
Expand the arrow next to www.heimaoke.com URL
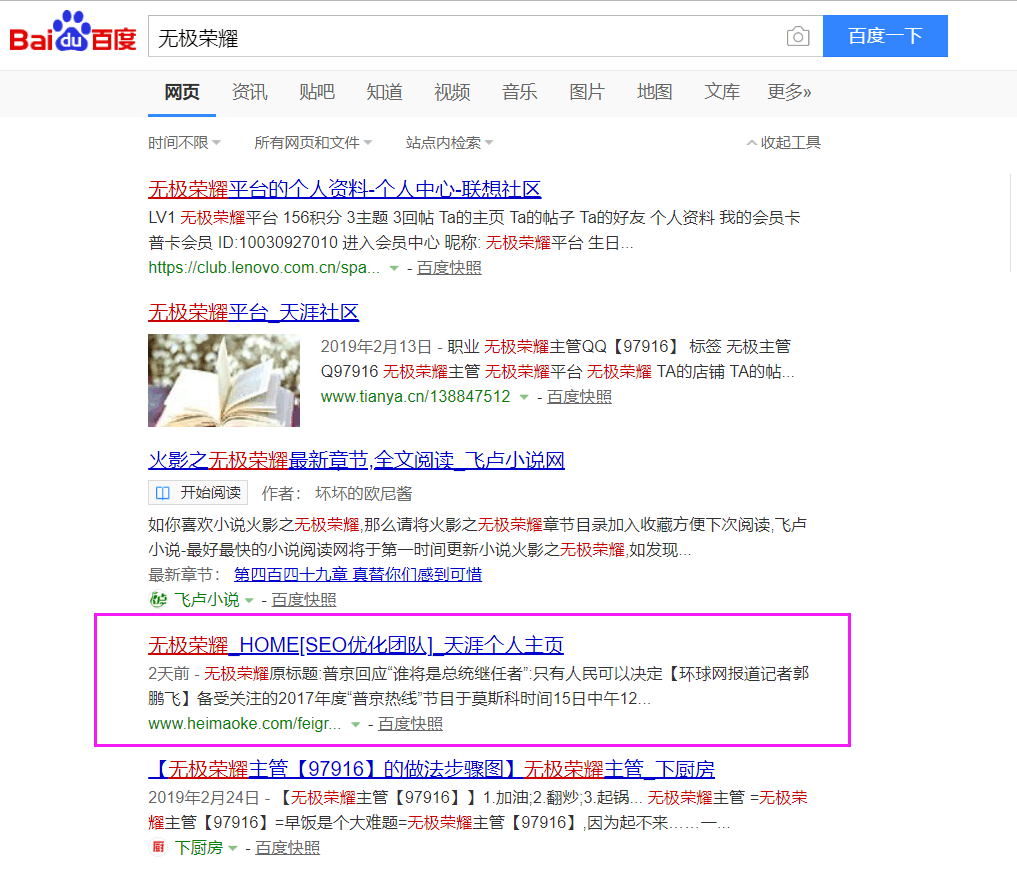(x=355, y=724)
